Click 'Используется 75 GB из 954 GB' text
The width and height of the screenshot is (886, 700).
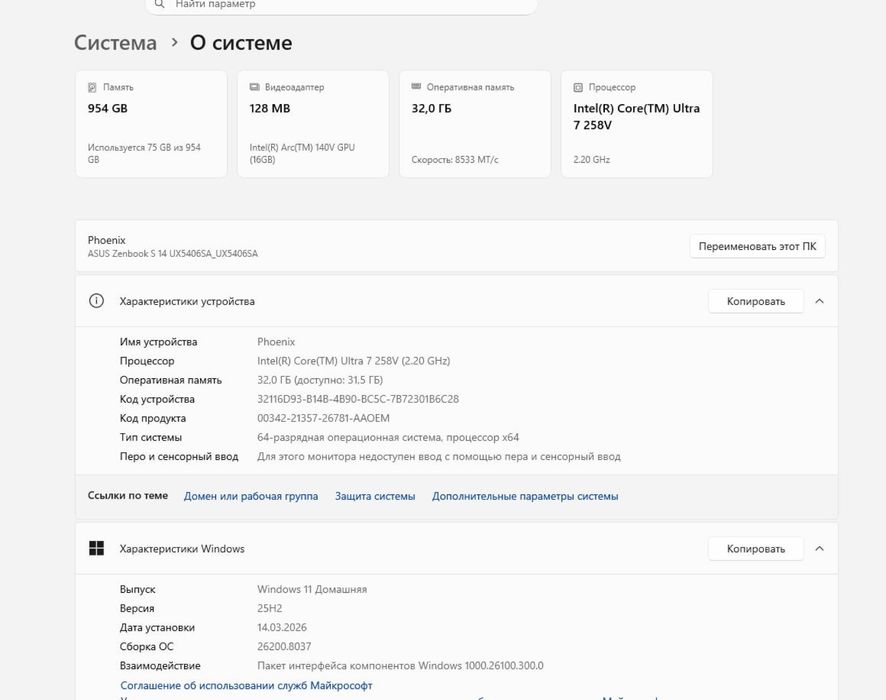(x=144, y=153)
